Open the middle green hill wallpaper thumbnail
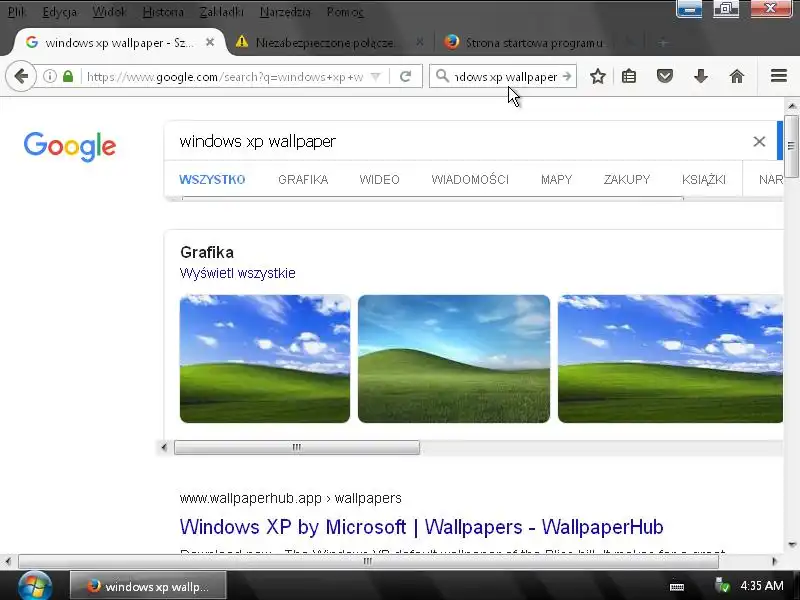This screenshot has height=600, width=800. point(454,359)
